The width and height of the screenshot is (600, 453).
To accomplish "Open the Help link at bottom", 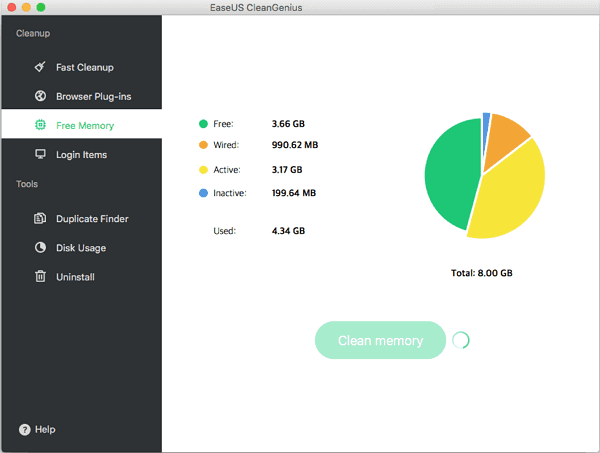I will point(45,429).
